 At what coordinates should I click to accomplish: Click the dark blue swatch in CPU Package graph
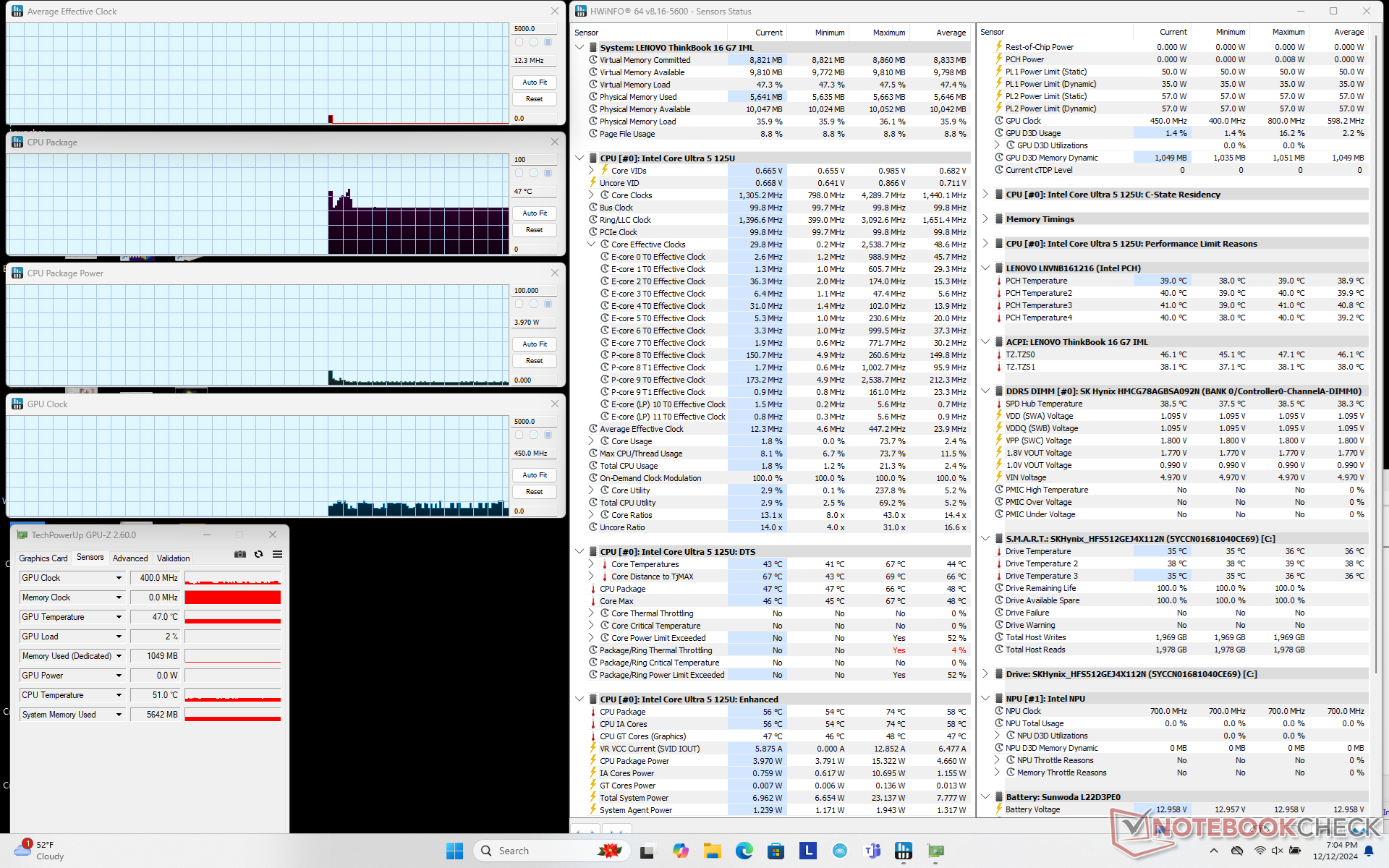[548, 173]
